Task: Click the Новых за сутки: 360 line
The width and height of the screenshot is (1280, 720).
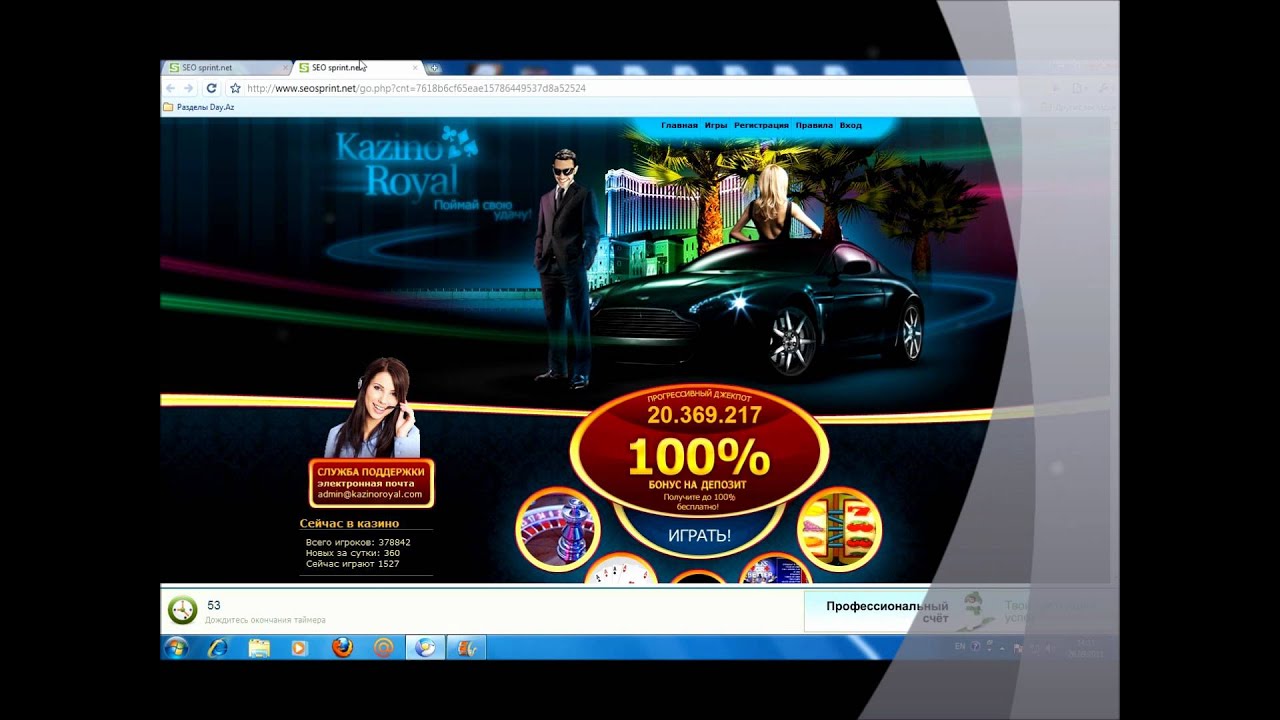Action: (x=353, y=553)
